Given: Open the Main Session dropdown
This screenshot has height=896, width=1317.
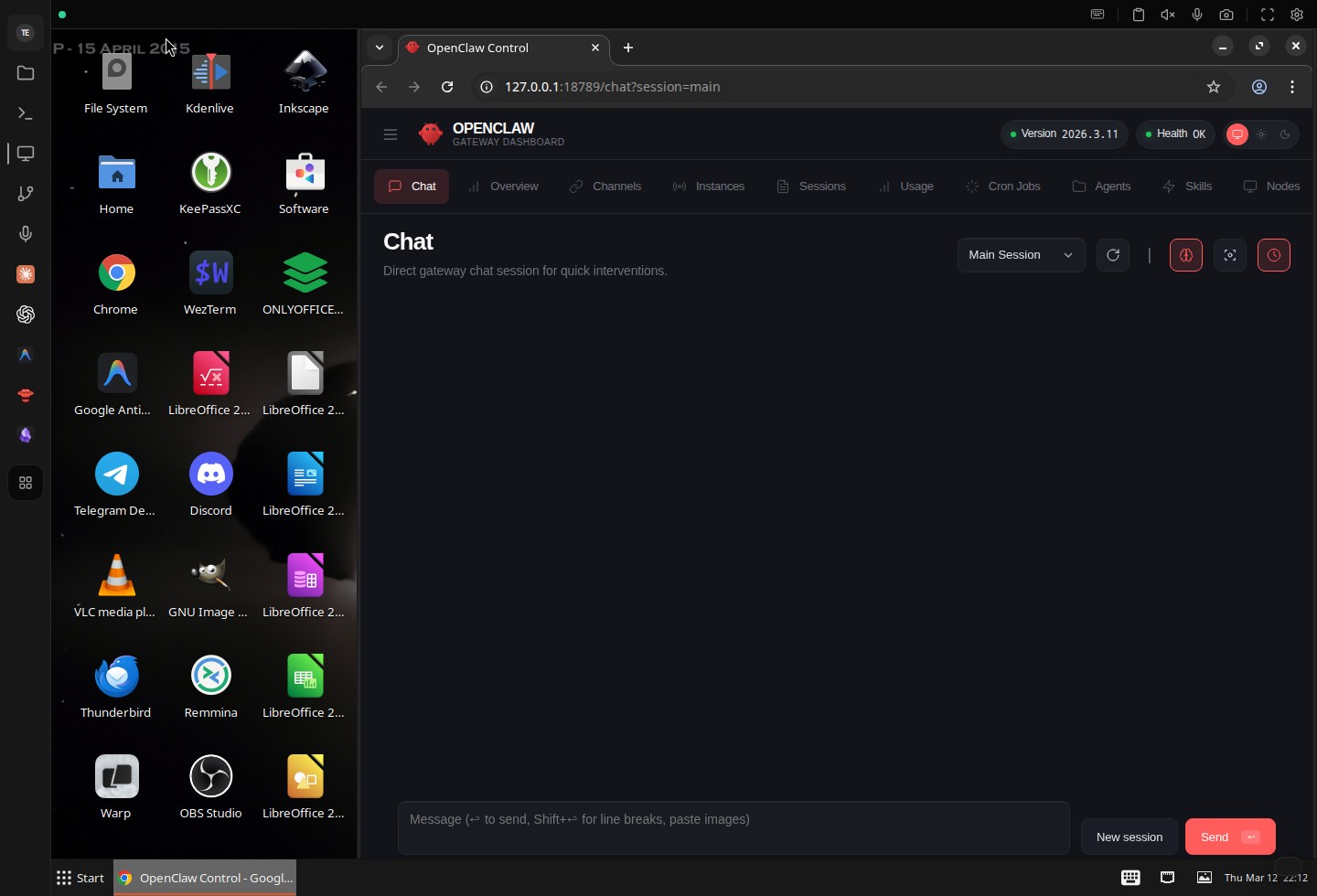Looking at the screenshot, I should click(1020, 255).
